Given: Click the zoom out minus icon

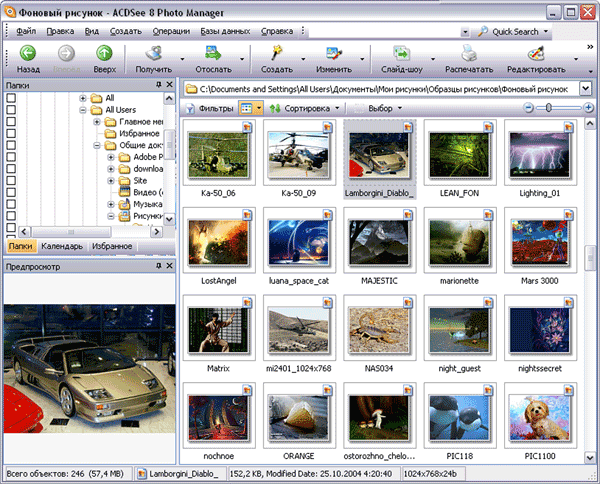Looking at the screenshot, I should (x=528, y=108).
